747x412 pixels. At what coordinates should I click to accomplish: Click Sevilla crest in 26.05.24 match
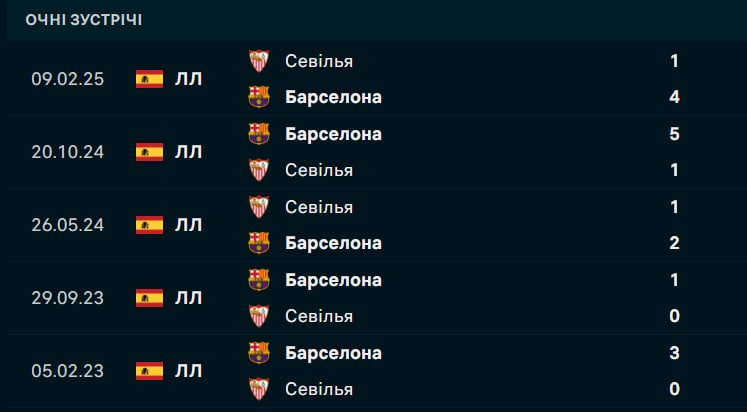click(258, 207)
